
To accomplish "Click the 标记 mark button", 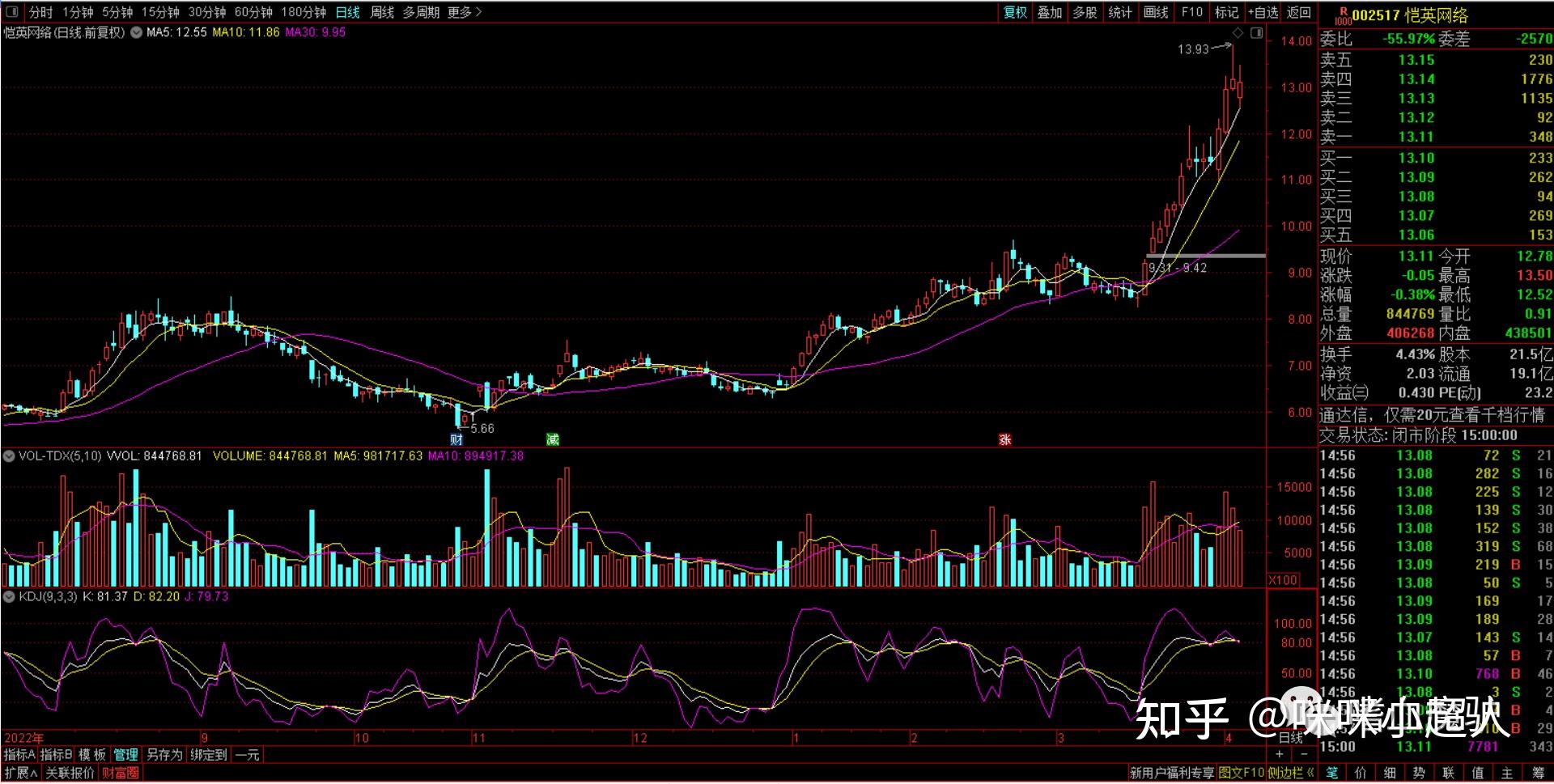I will click(x=1226, y=12).
